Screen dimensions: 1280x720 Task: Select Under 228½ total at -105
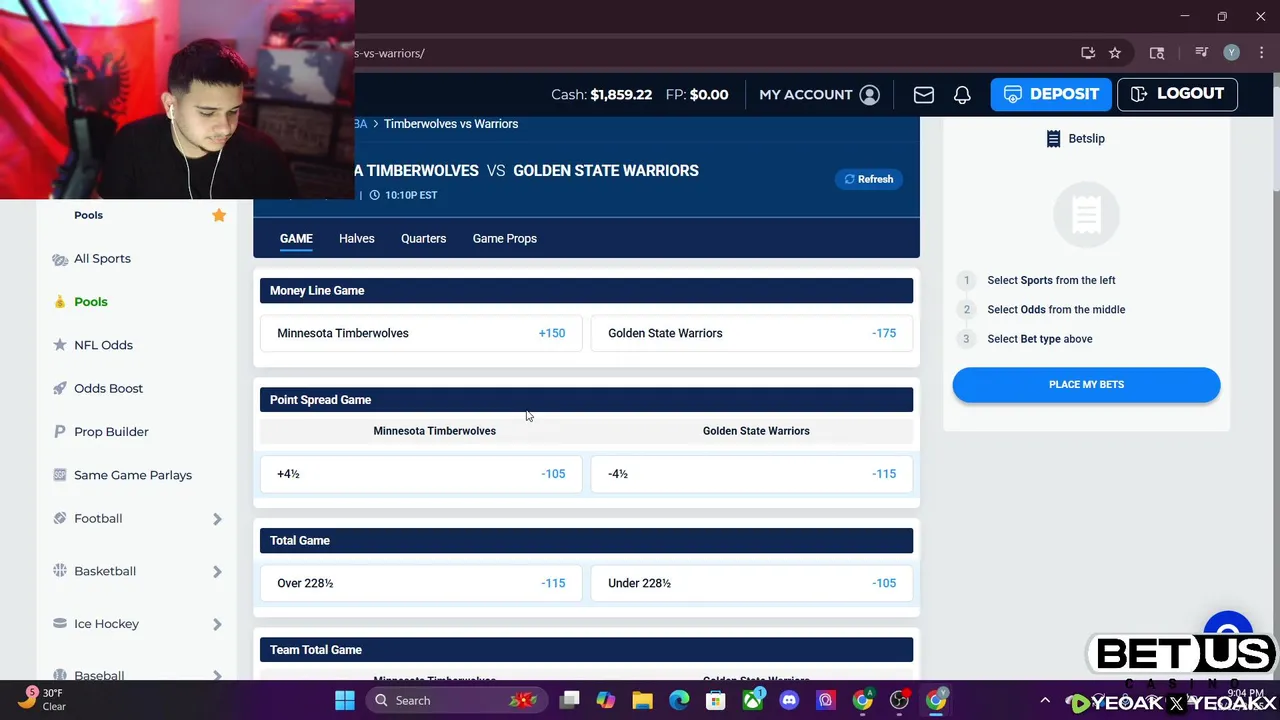pyautogui.click(x=751, y=583)
